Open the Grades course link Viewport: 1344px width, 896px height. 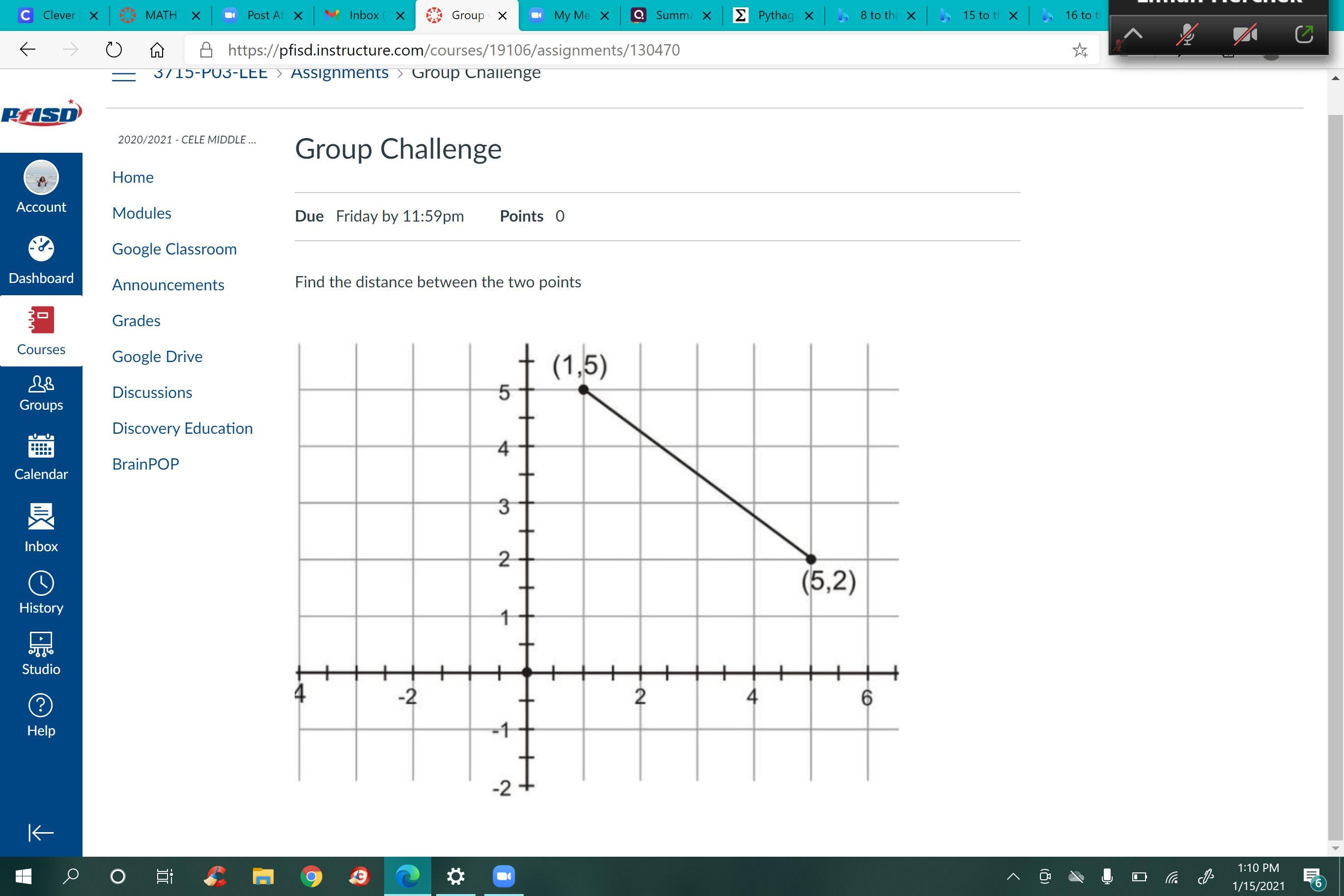[x=136, y=321]
